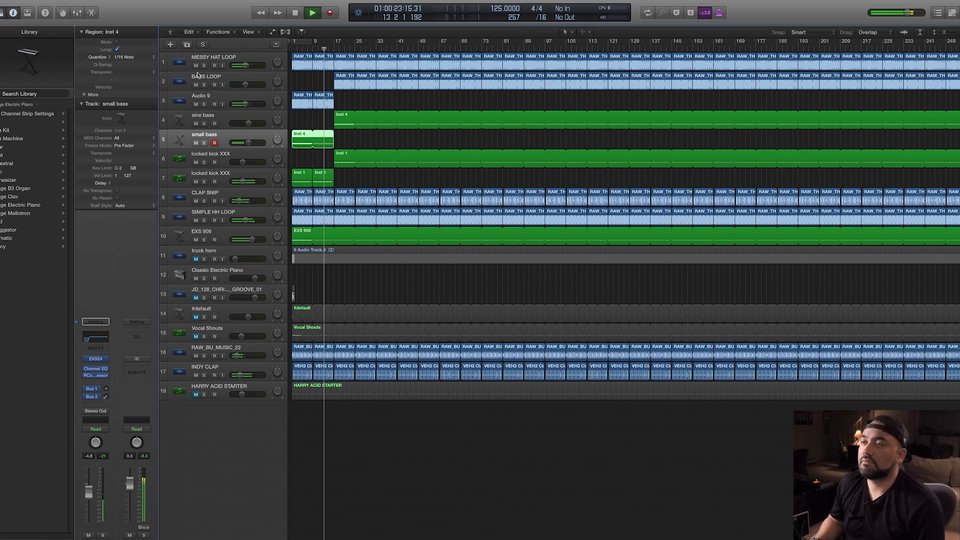Screen dimensions: 960x540
Task: Open the Functions menu in tracks area
Action: pyautogui.click(x=219, y=32)
